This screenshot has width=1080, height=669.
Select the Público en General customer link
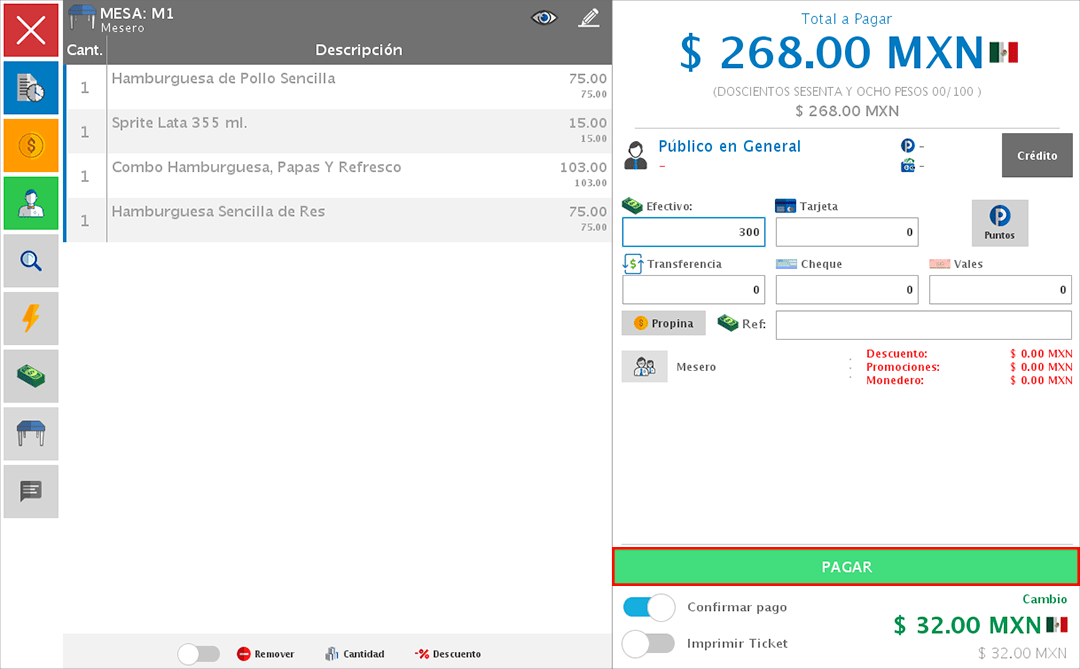pyautogui.click(x=729, y=145)
